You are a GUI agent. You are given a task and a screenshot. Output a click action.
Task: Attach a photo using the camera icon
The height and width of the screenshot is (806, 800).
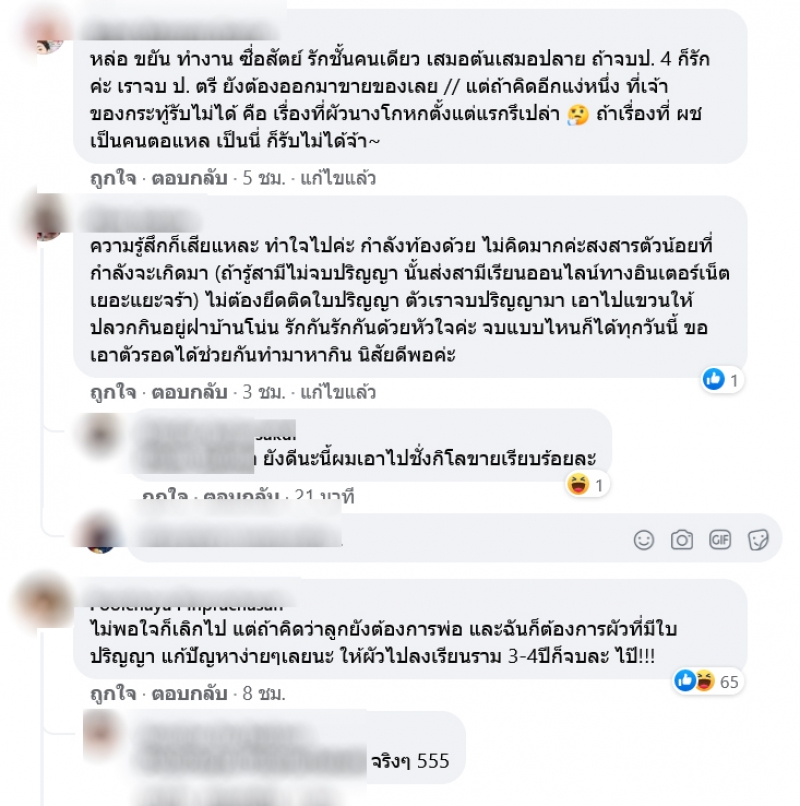(x=682, y=540)
